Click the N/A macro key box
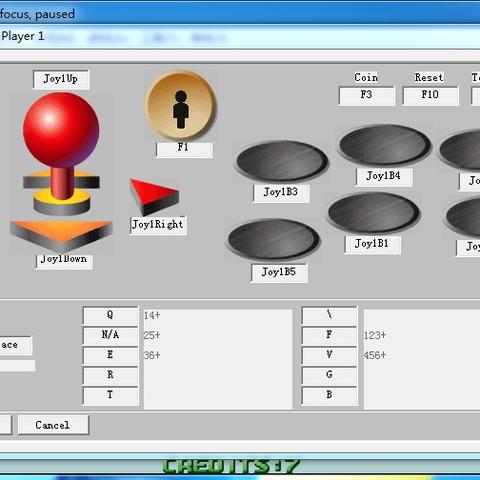 click(110, 335)
